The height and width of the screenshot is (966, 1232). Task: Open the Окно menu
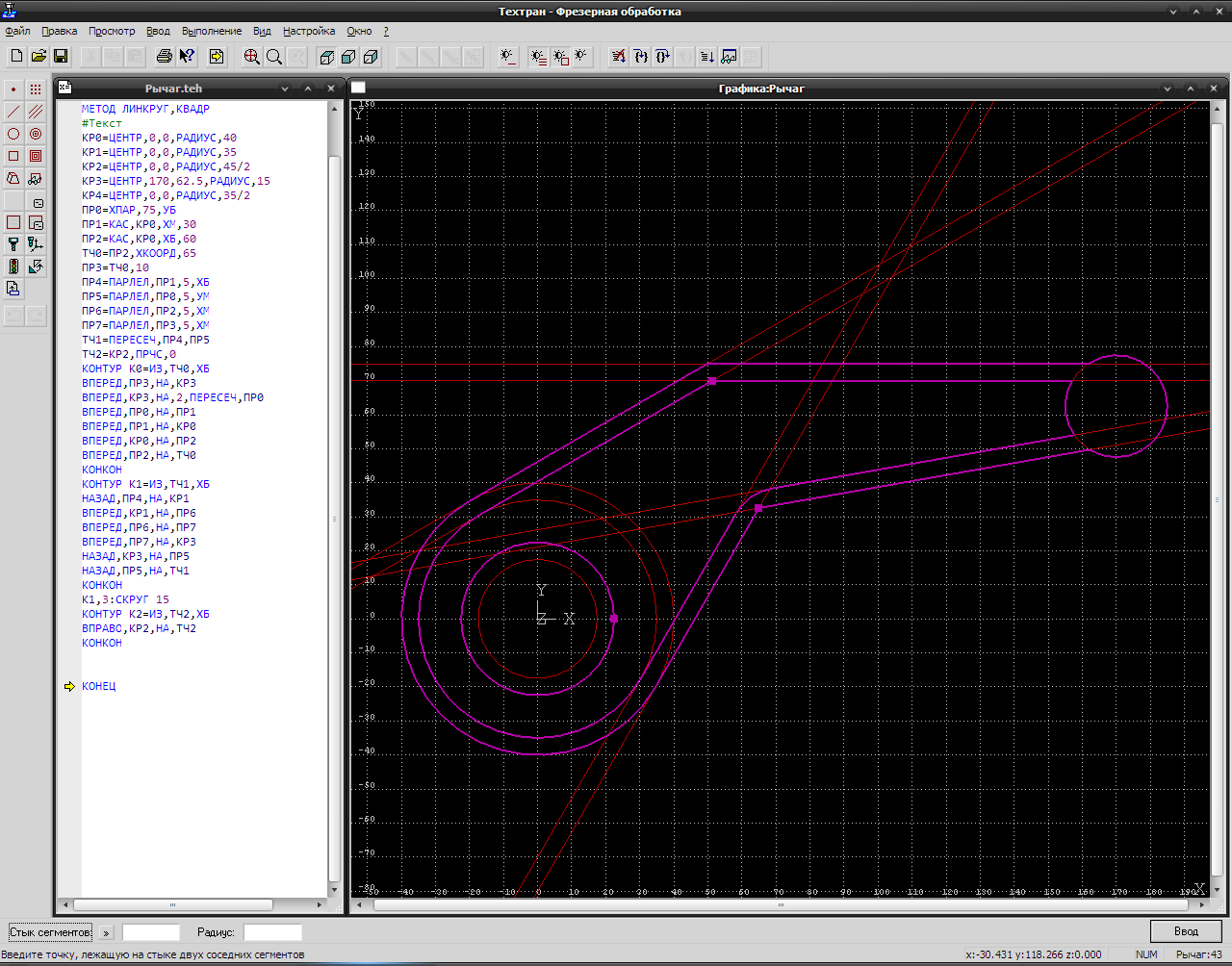pos(359,31)
